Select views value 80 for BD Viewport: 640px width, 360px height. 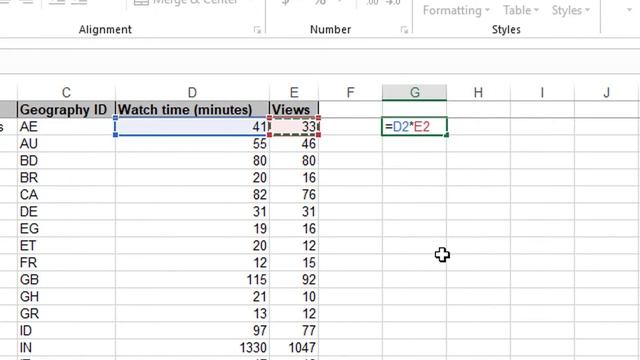(294, 160)
